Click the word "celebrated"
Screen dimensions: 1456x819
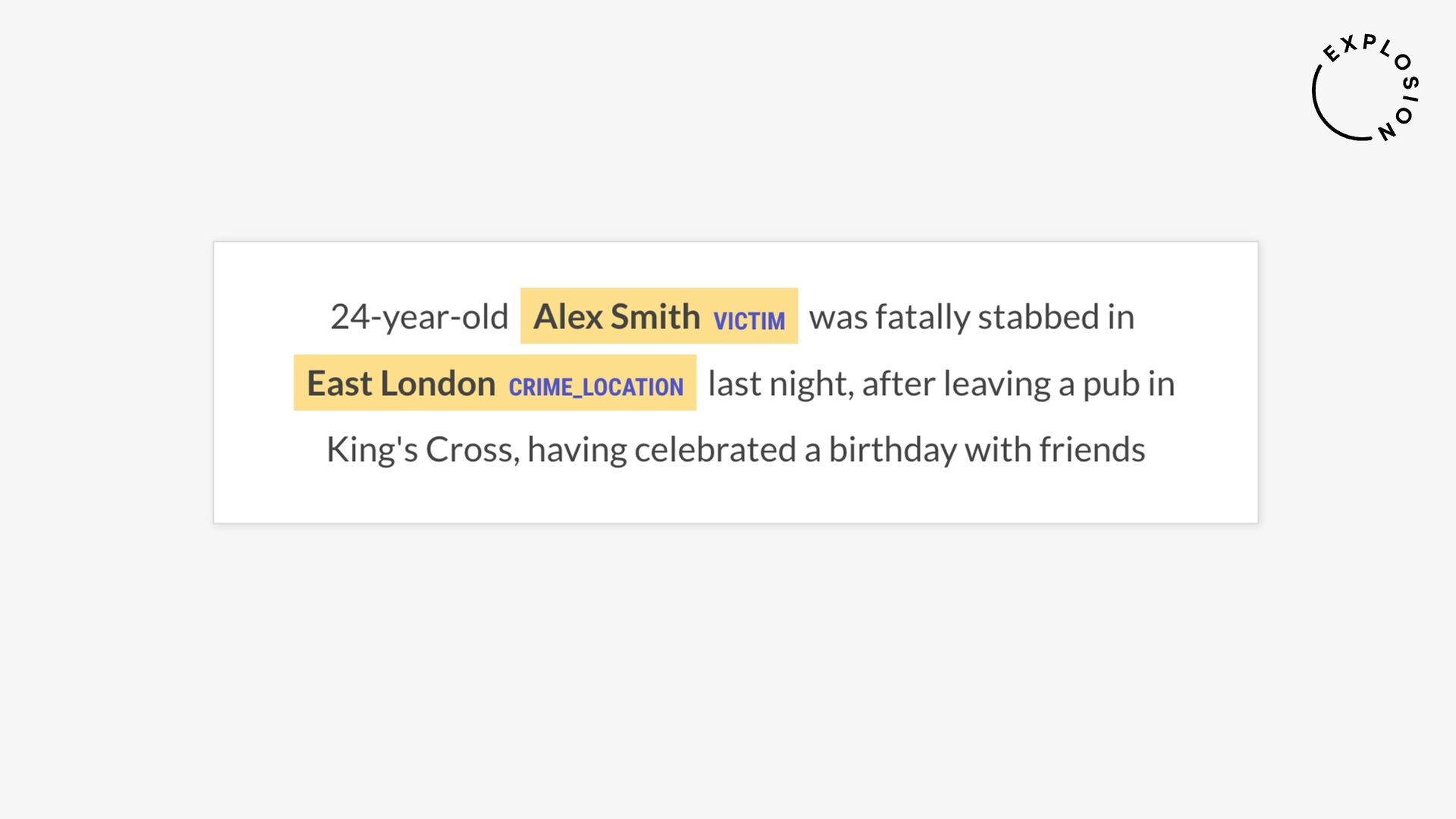pos(715,450)
